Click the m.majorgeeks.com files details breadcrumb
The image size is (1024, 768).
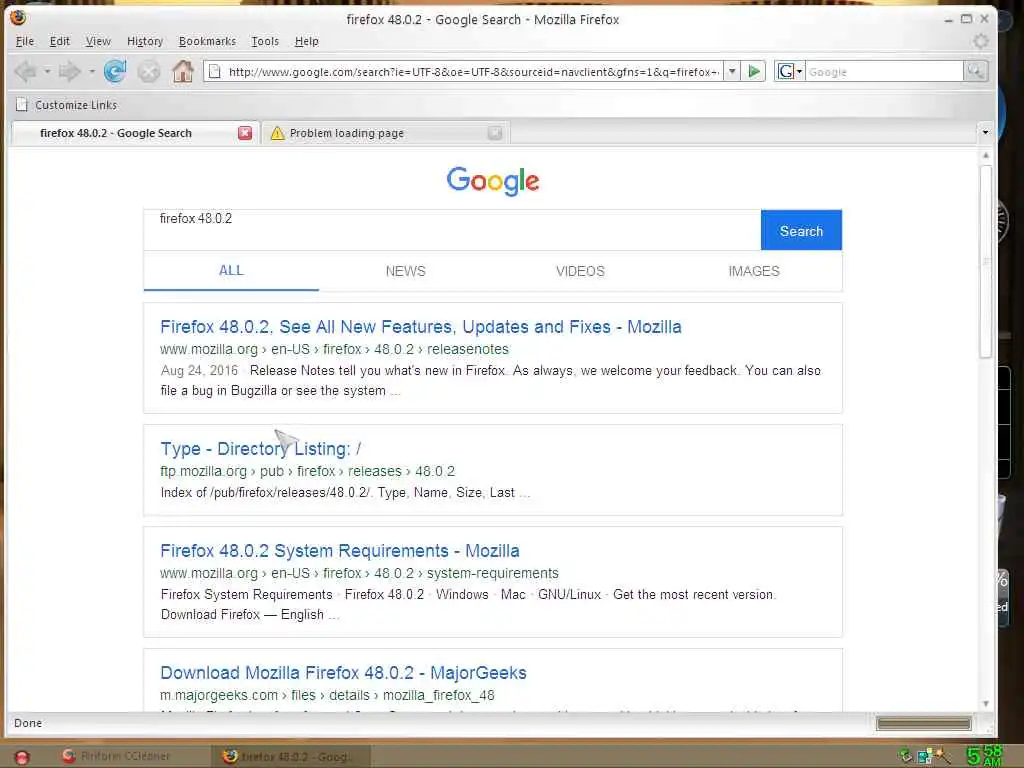327,696
